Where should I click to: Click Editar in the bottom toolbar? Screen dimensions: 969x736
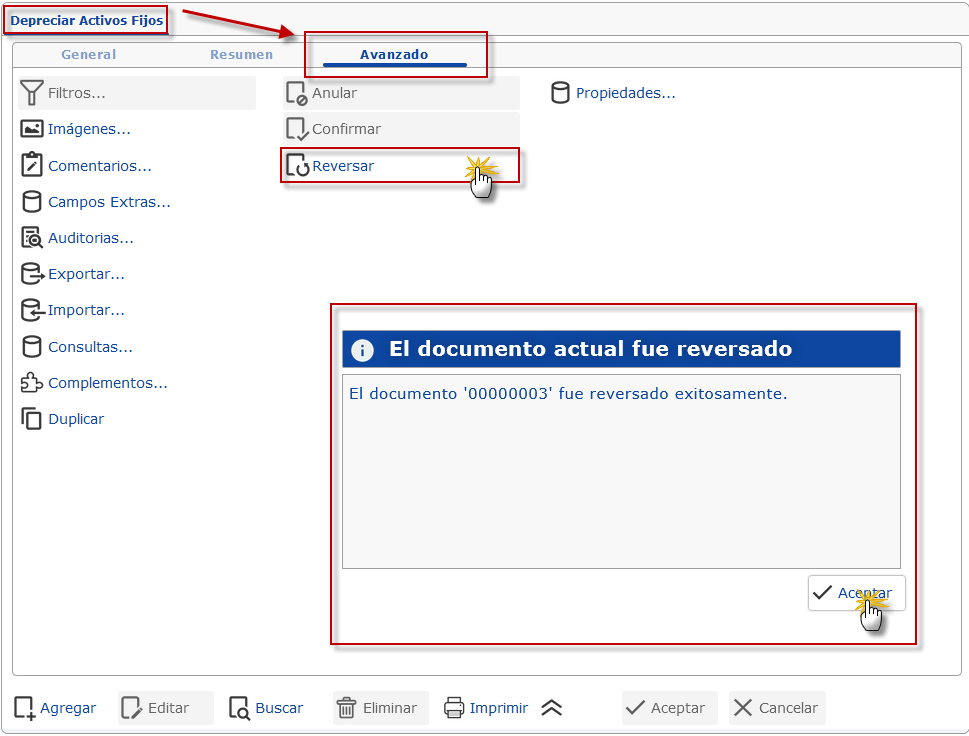168,708
